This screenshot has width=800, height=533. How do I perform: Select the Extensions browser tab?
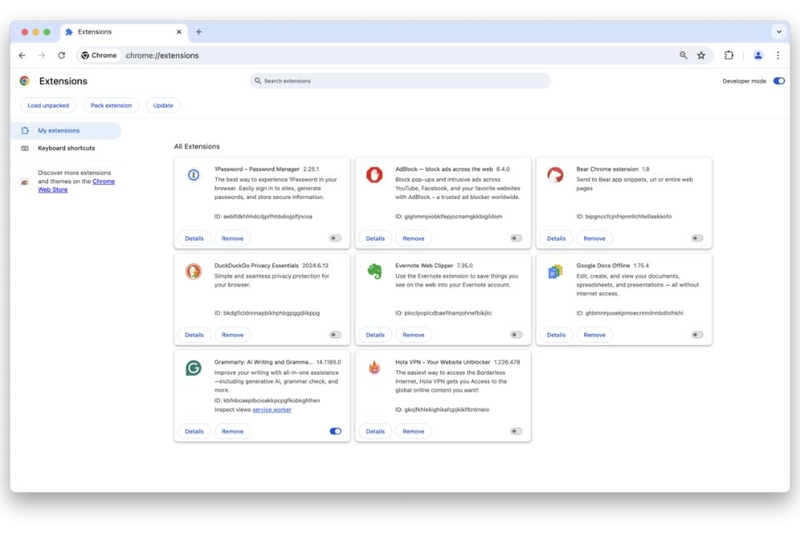coord(124,32)
